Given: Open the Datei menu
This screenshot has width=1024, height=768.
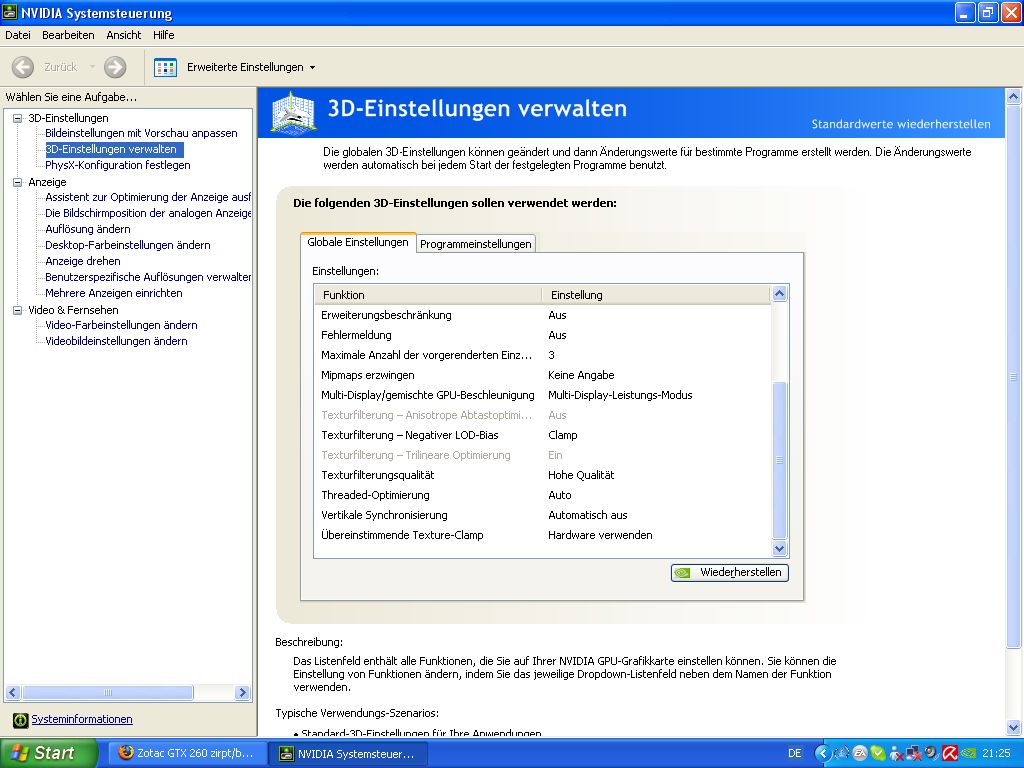Looking at the screenshot, I should [18, 35].
